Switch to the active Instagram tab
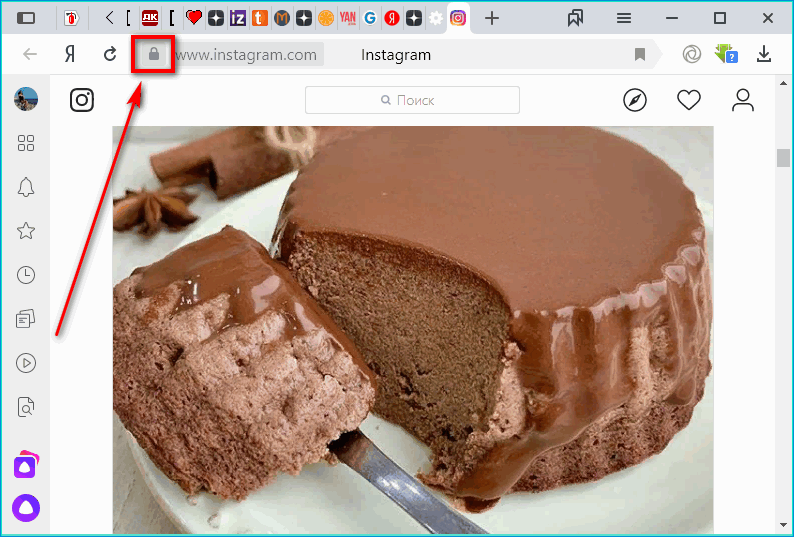794x537 pixels. click(457, 18)
